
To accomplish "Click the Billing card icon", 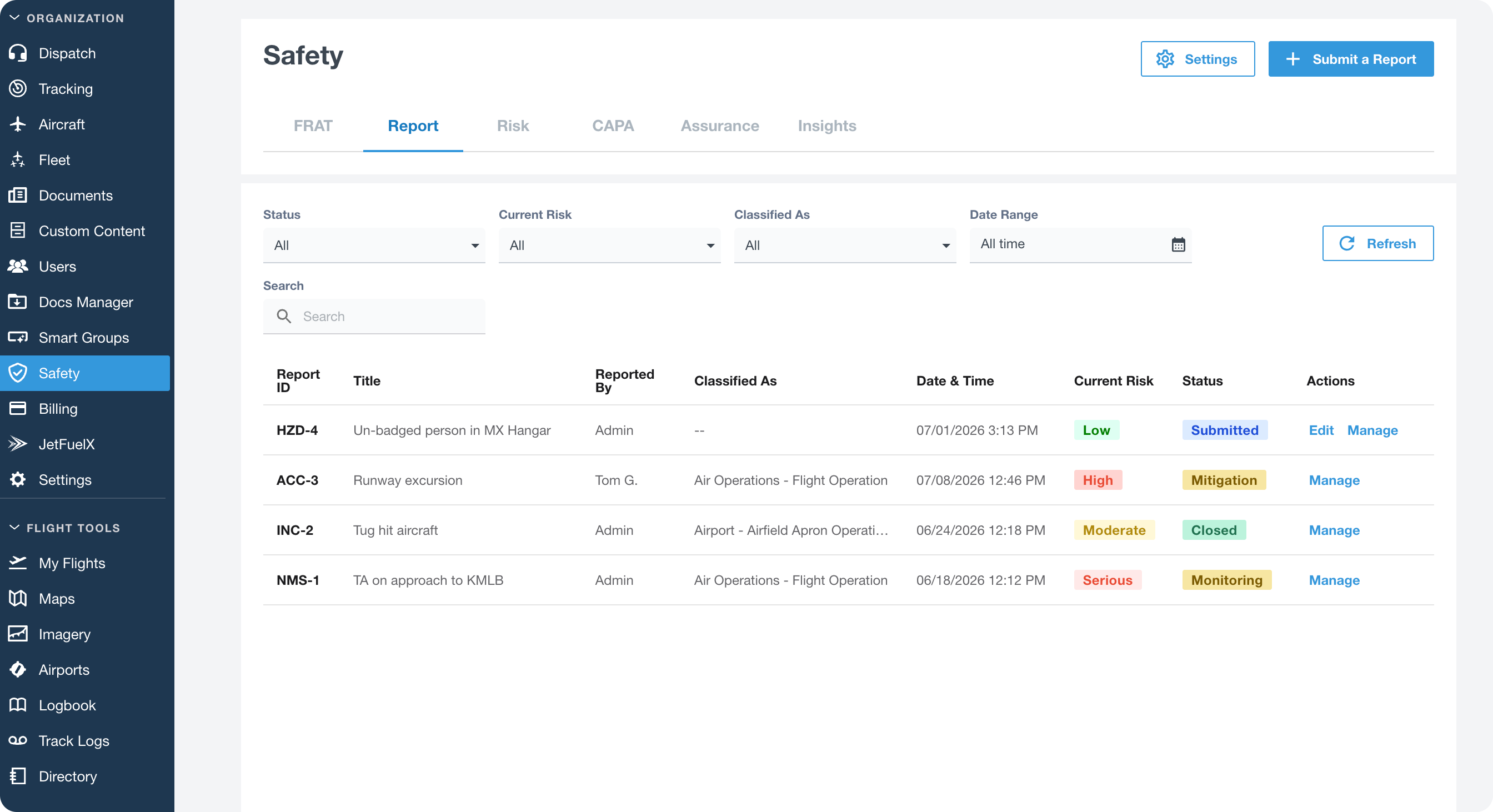I will coord(18,409).
